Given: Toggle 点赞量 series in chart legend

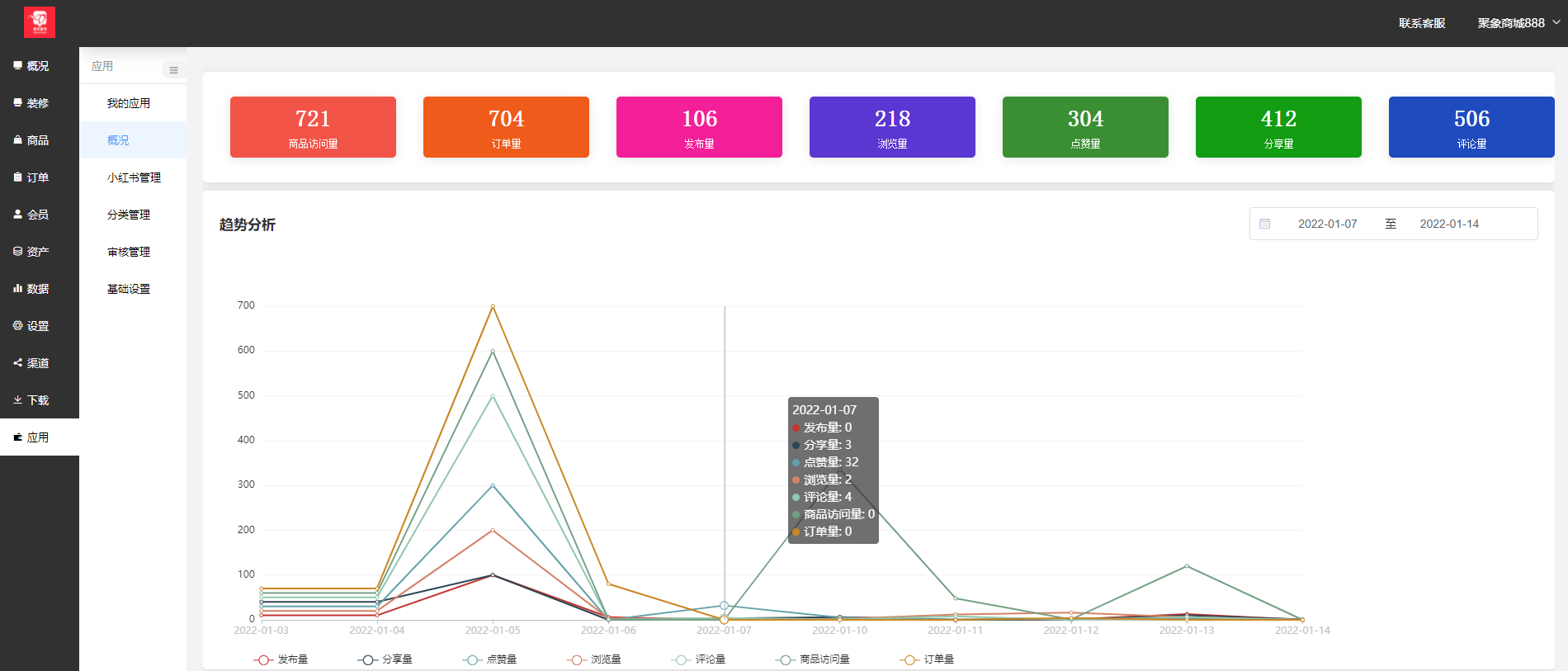Looking at the screenshot, I should 489,659.
